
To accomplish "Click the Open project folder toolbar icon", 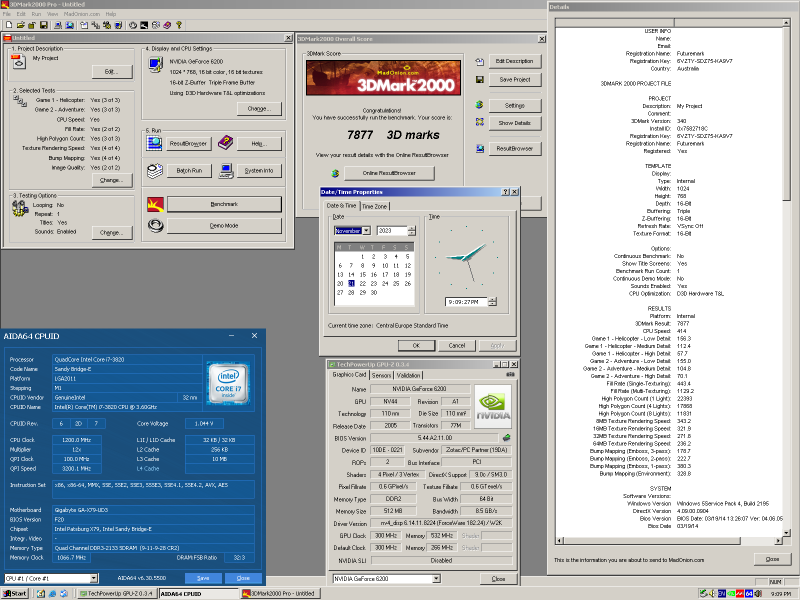I will pos(20,25).
